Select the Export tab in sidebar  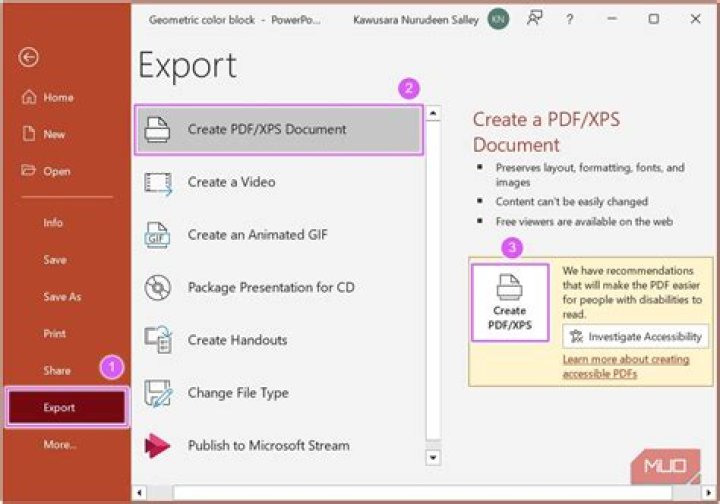click(67, 407)
